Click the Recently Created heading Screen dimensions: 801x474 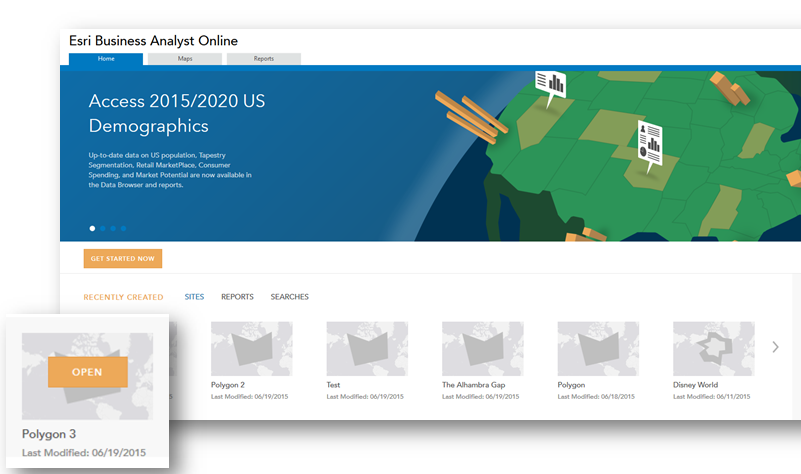click(x=123, y=297)
